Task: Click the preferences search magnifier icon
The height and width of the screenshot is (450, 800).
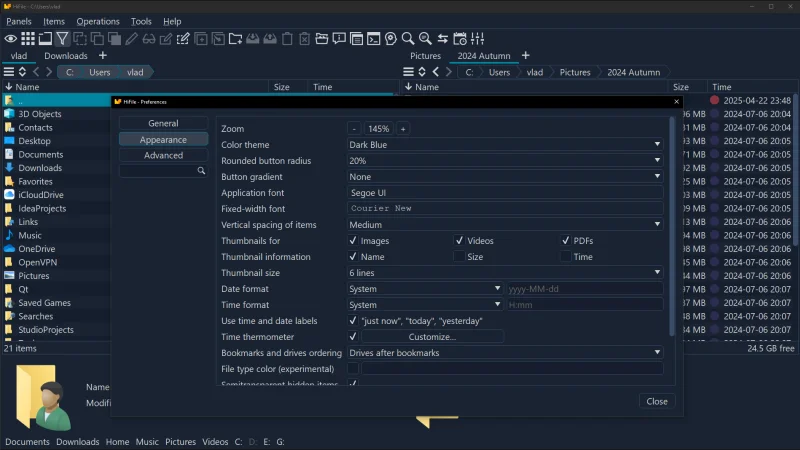Action: 202,171
